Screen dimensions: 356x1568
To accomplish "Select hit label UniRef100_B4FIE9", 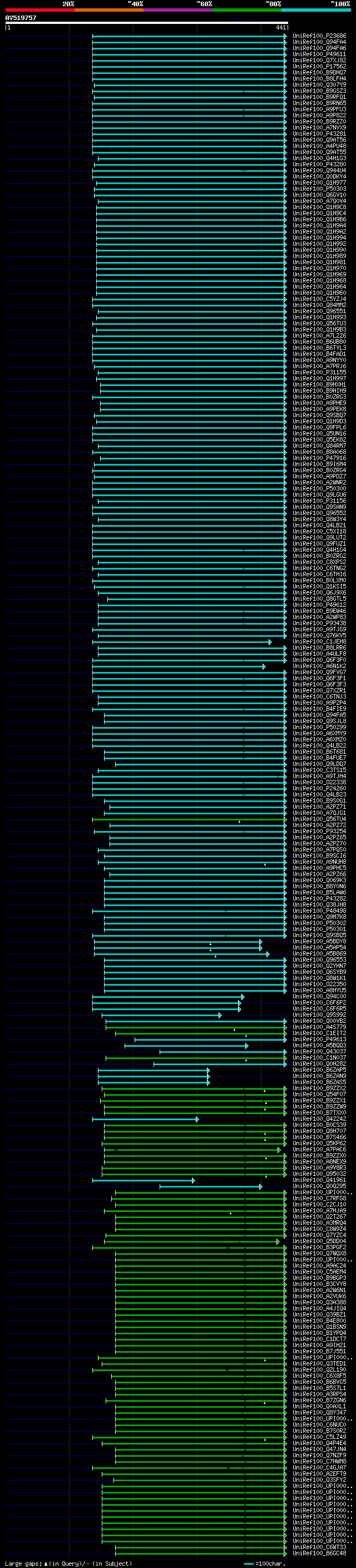I will pyautogui.click(x=319, y=709).
